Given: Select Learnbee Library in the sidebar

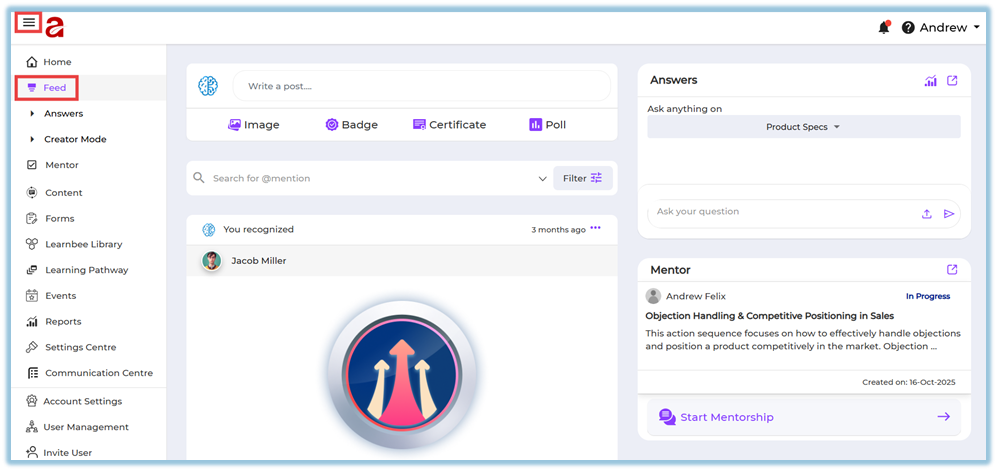Looking at the screenshot, I should [82, 244].
